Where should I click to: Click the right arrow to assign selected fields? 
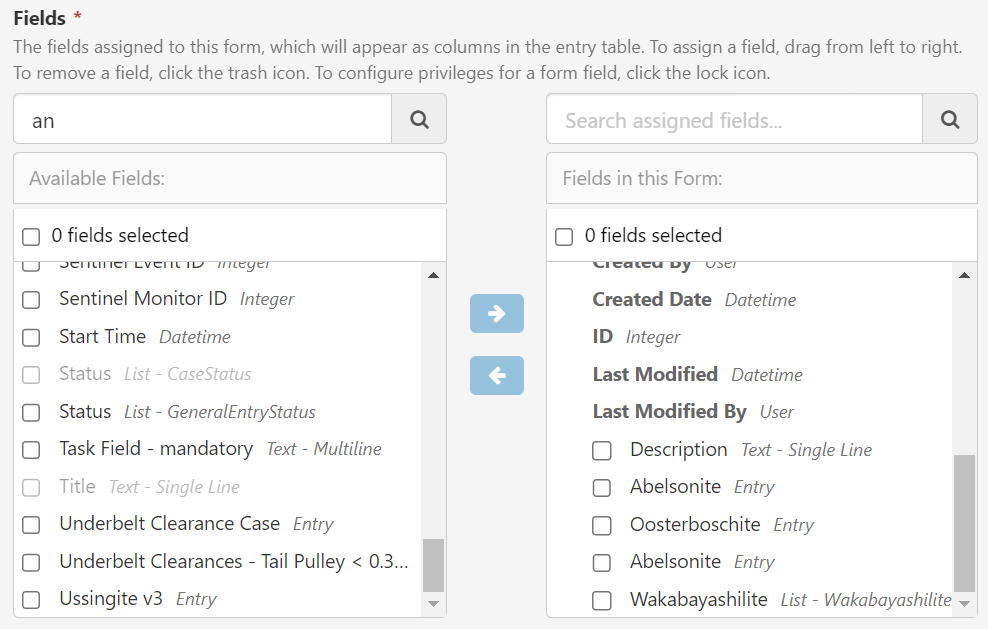point(496,313)
